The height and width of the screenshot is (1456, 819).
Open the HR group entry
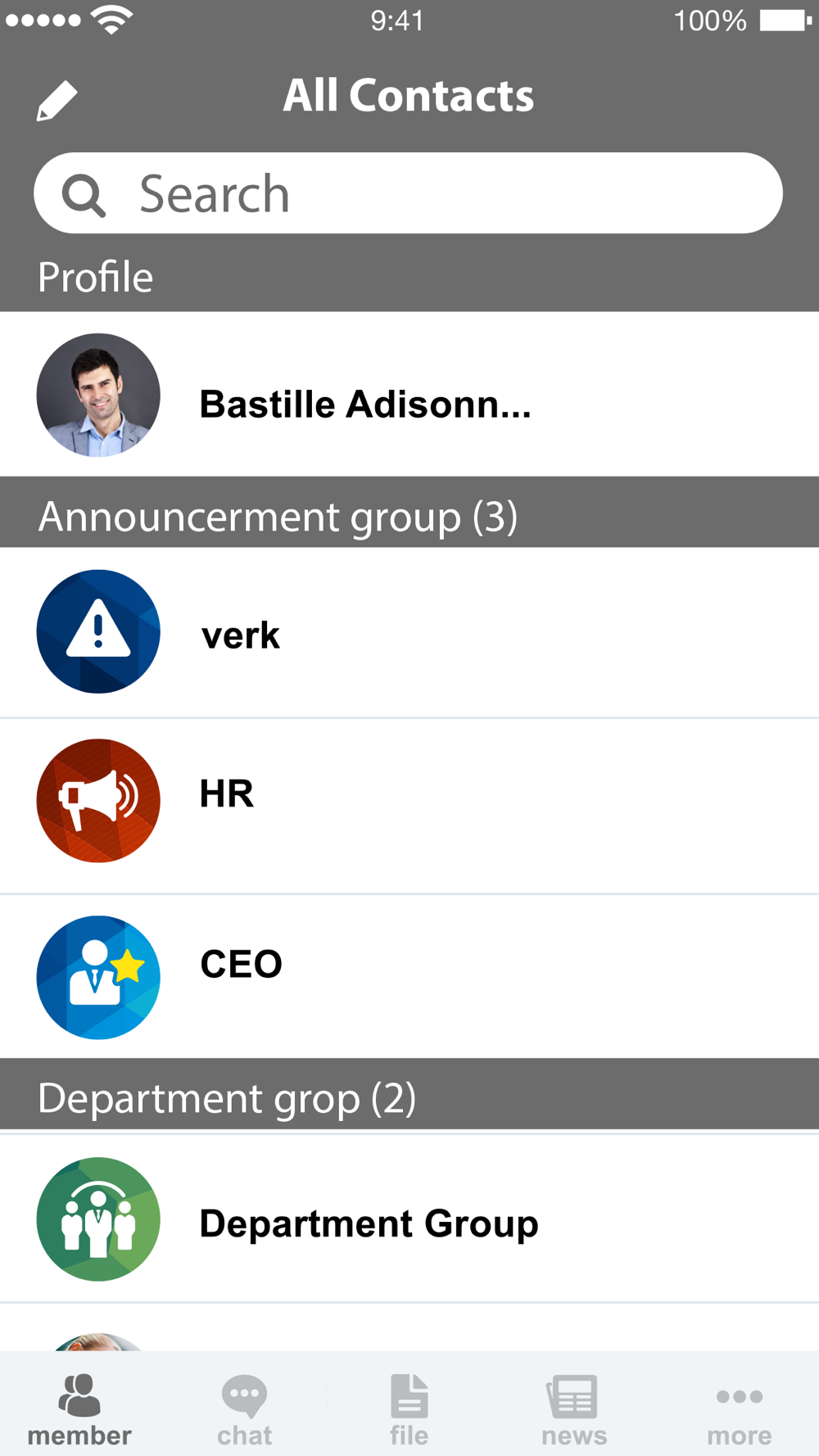tap(409, 806)
